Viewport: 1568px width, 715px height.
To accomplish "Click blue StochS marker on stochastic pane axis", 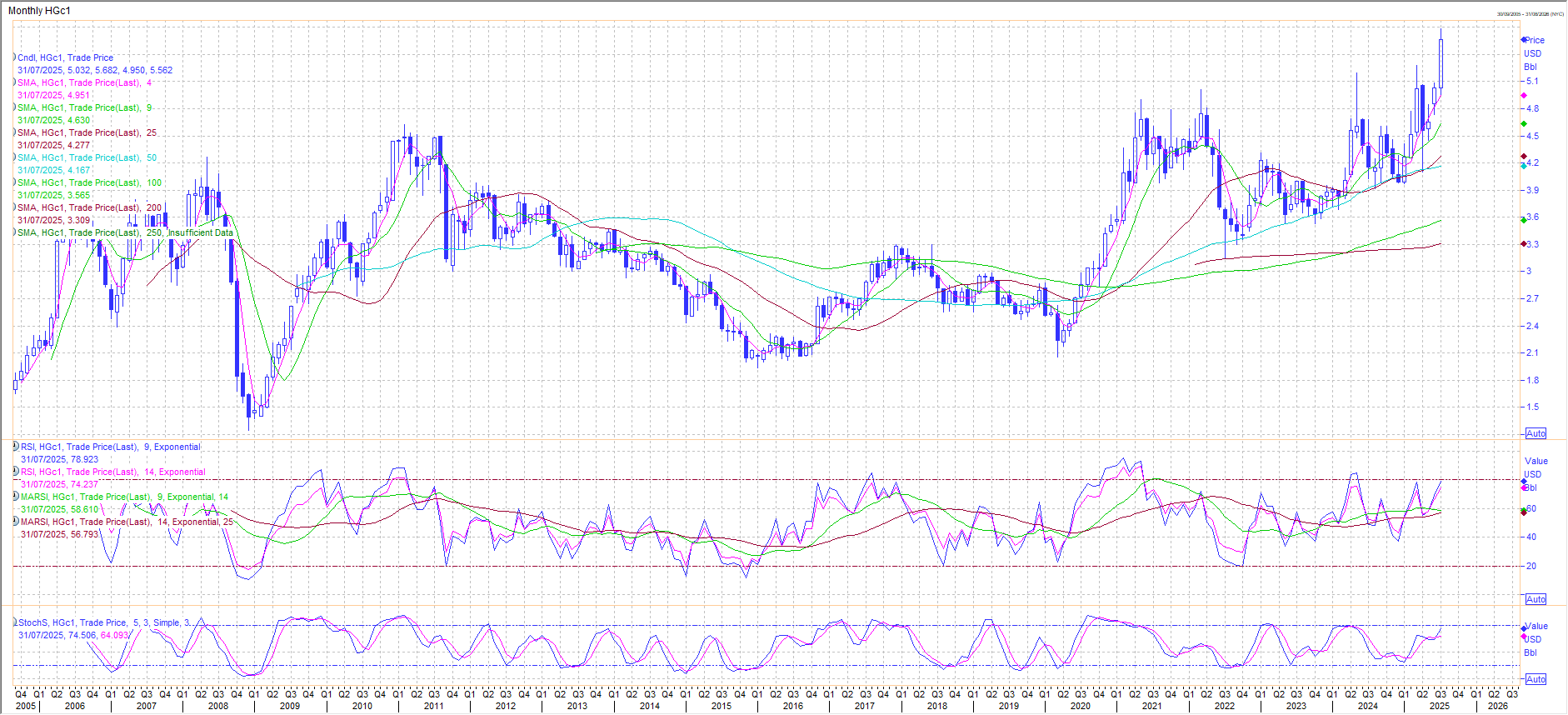I will (x=1524, y=628).
